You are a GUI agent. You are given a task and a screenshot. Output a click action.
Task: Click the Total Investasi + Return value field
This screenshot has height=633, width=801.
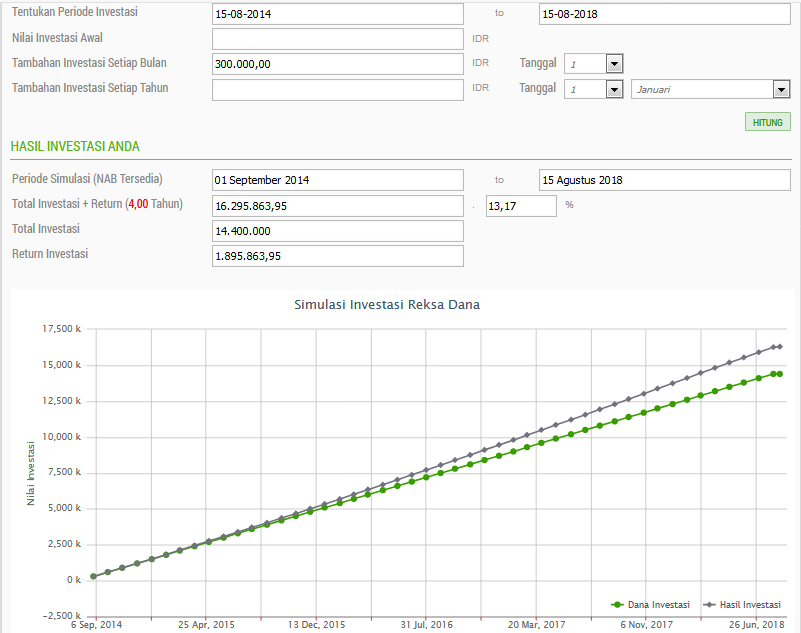tap(338, 206)
